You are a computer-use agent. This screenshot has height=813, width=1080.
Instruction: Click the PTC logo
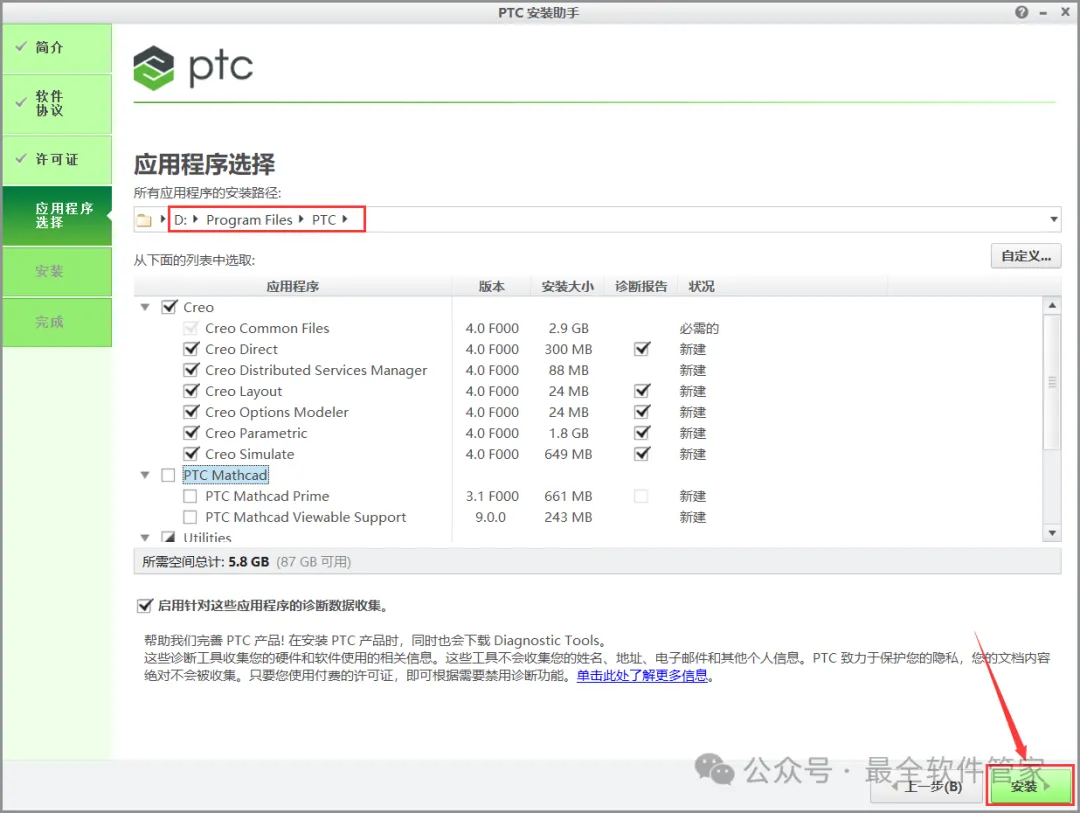(x=193, y=68)
